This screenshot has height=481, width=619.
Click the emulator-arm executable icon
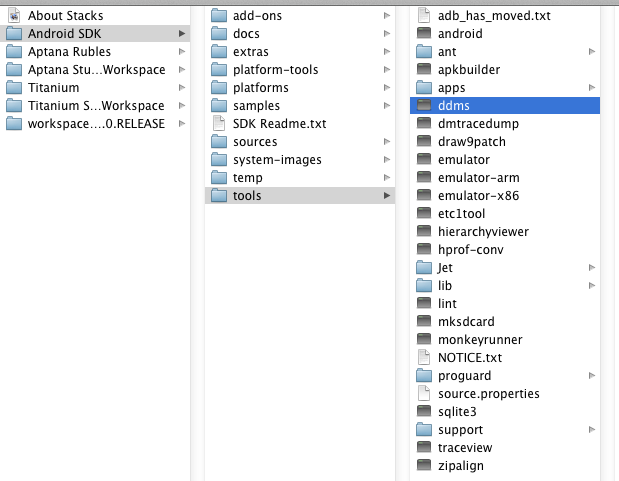[424, 177]
